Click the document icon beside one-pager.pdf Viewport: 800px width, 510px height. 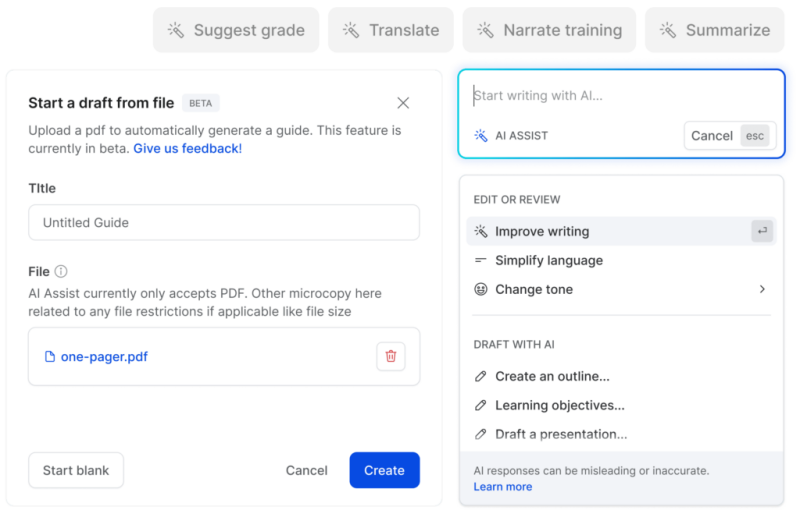click(49, 356)
